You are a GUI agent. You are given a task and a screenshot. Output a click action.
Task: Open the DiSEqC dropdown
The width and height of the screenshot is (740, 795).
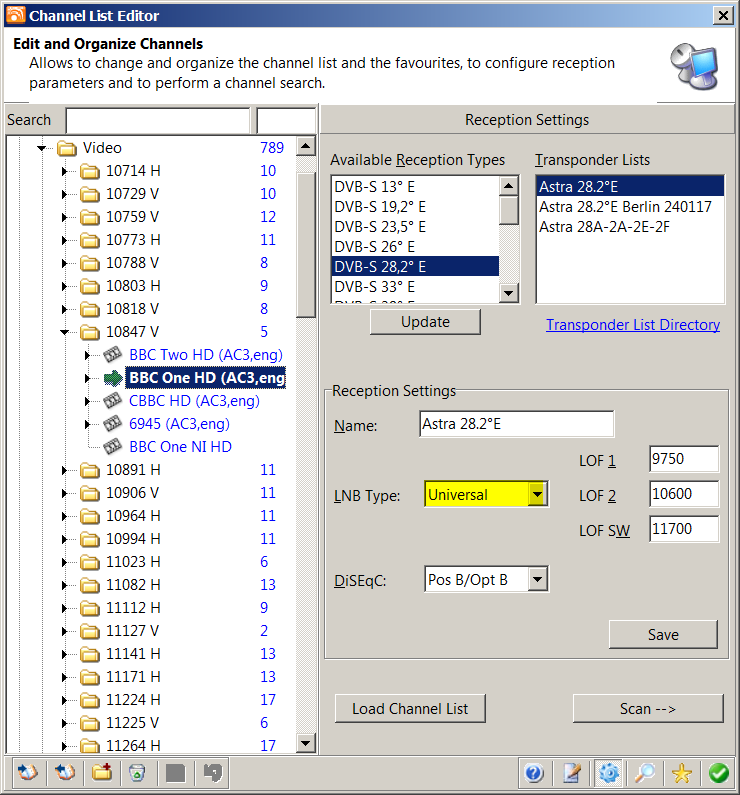coord(538,579)
